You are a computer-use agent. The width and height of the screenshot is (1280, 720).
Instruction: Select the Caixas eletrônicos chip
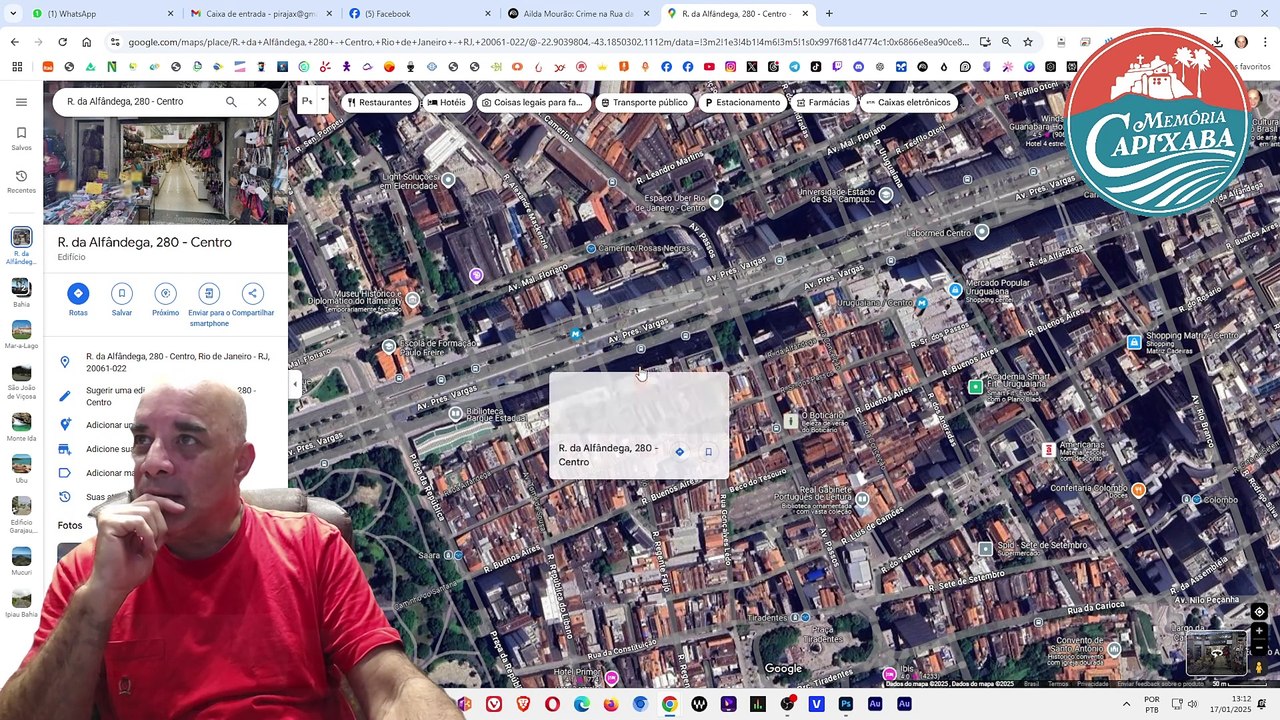tap(908, 102)
